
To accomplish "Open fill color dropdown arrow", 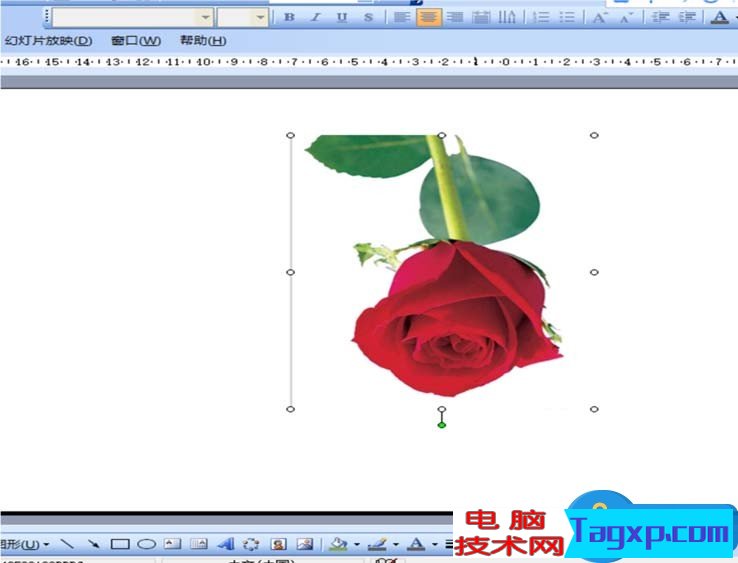I will click(x=357, y=545).
